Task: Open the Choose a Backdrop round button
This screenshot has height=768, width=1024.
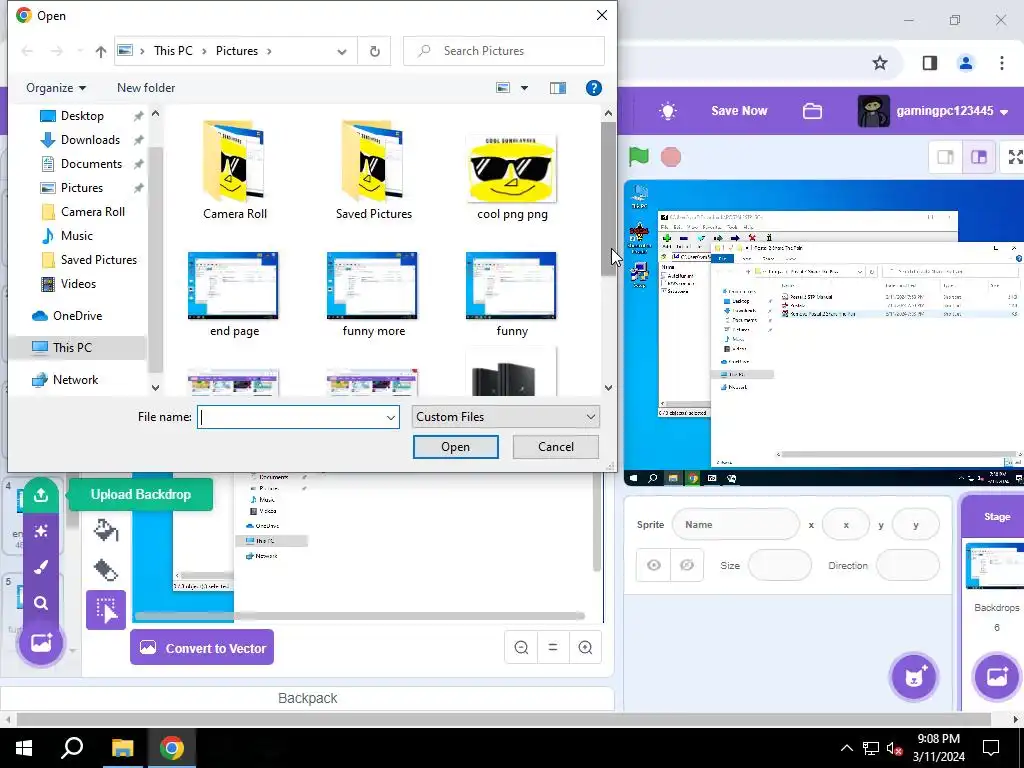Action: pos(40,643)
